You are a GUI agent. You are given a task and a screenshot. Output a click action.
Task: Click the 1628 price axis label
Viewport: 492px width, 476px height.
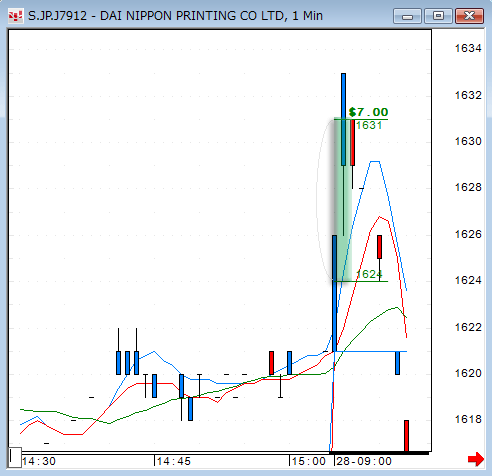point(468,187)
